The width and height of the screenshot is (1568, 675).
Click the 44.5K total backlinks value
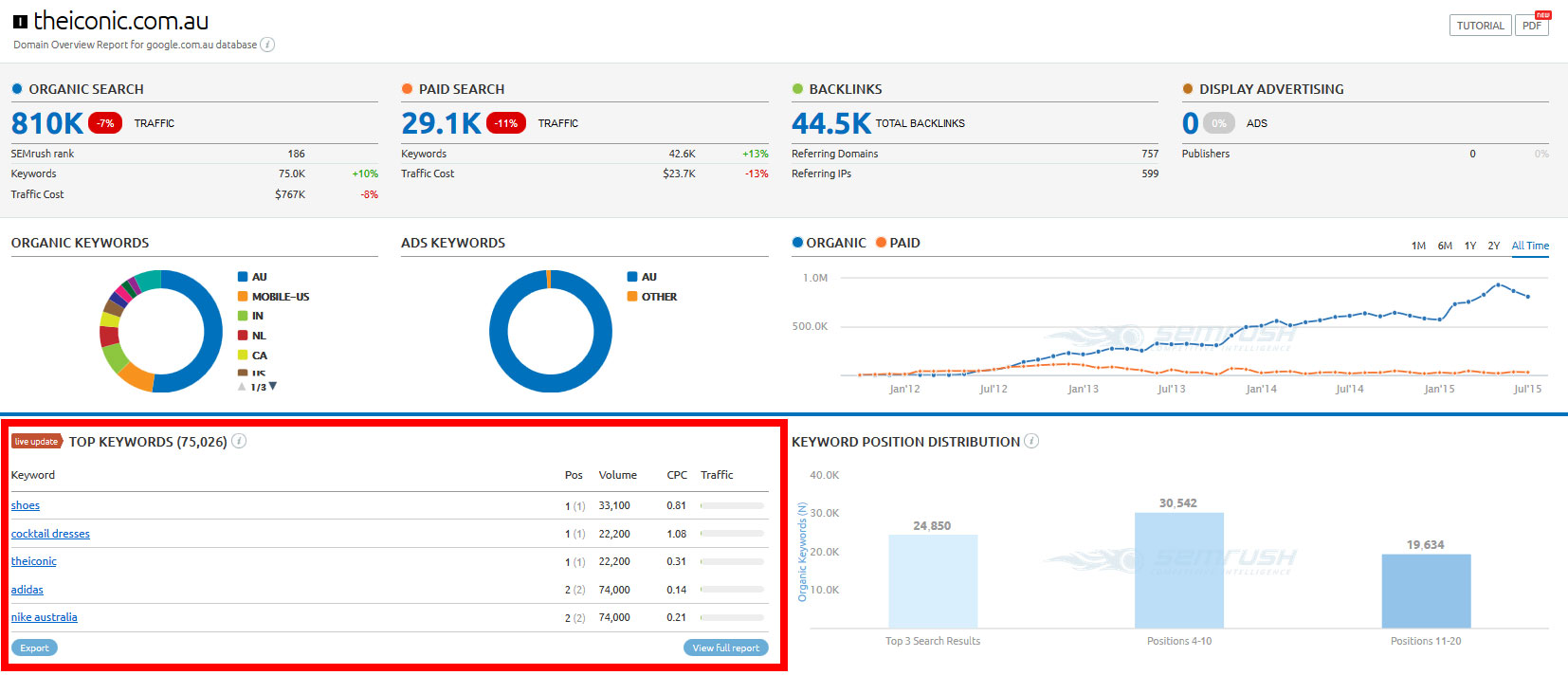click(x=831, y=123)
